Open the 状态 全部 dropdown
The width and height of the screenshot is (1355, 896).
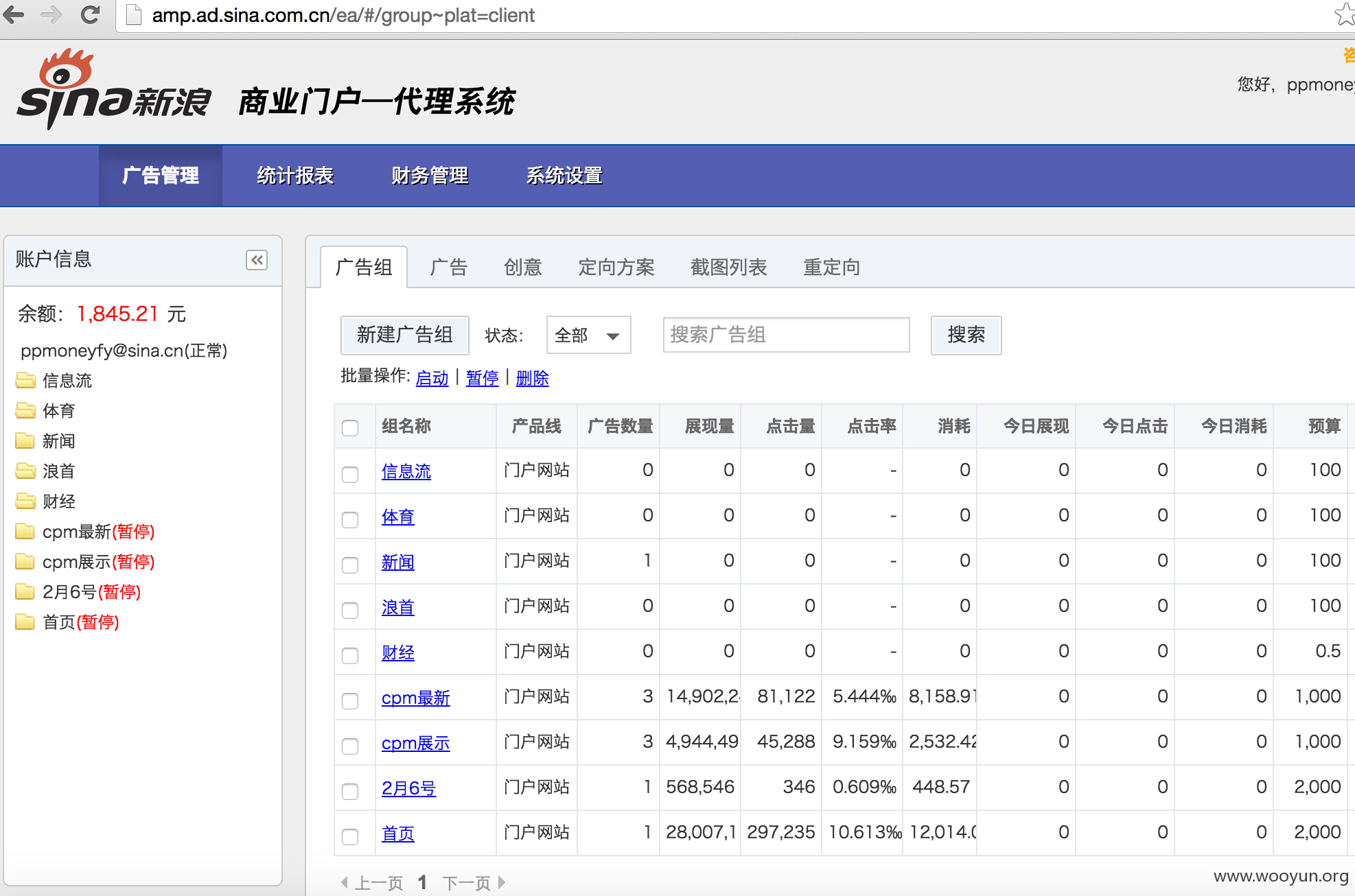point(588,335)
